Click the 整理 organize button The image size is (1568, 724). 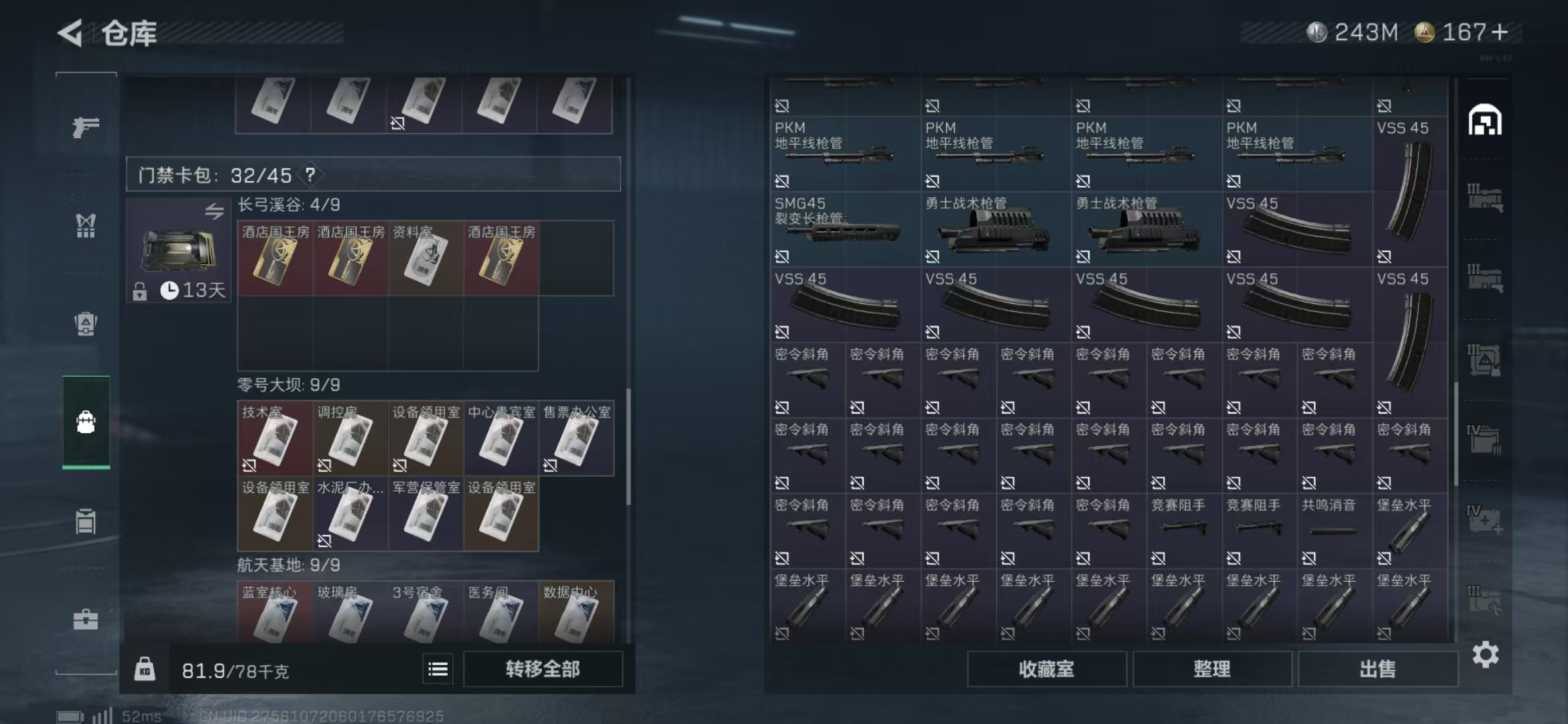click(1212, 669)
